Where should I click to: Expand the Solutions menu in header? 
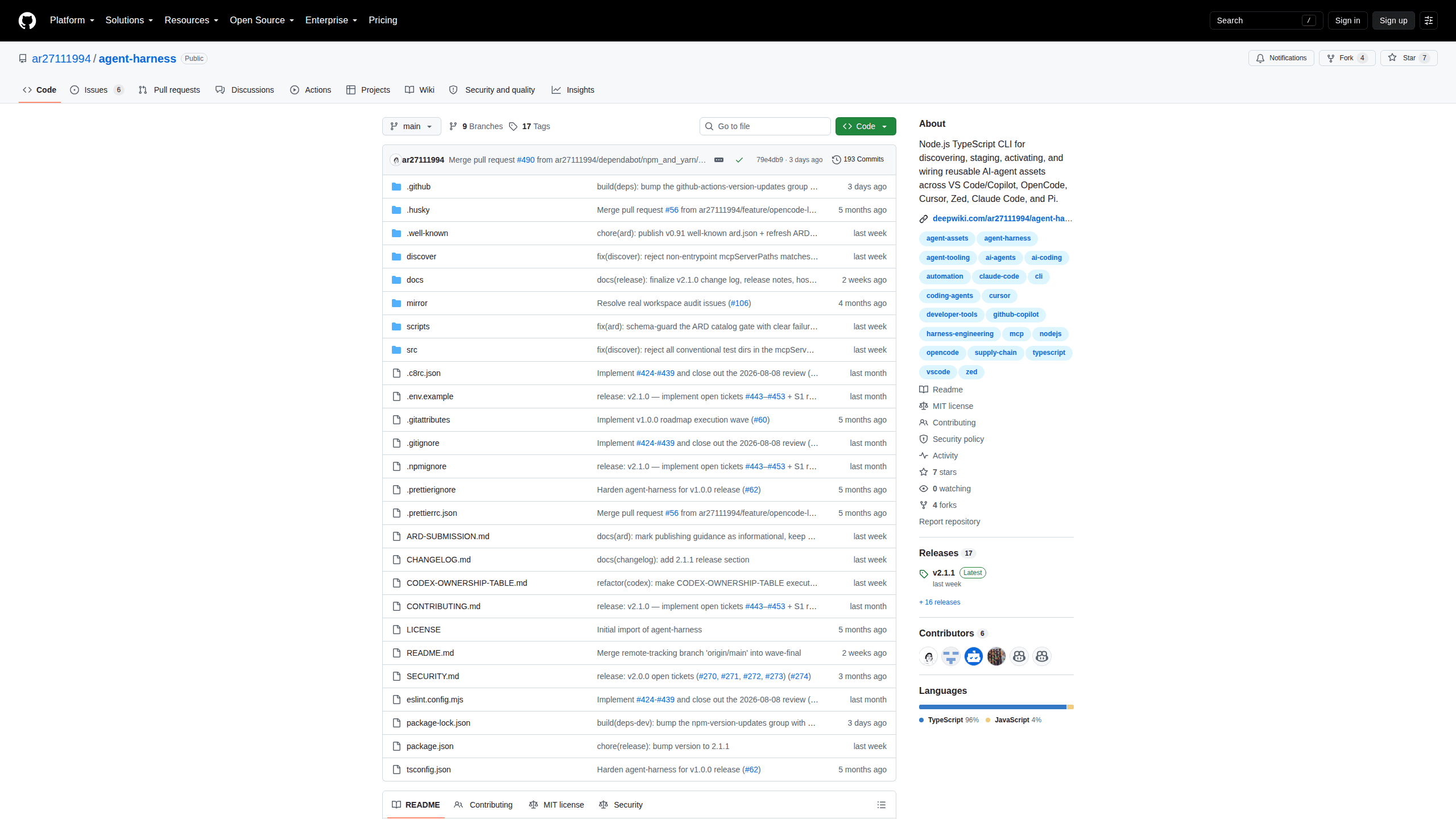point(129,20)
